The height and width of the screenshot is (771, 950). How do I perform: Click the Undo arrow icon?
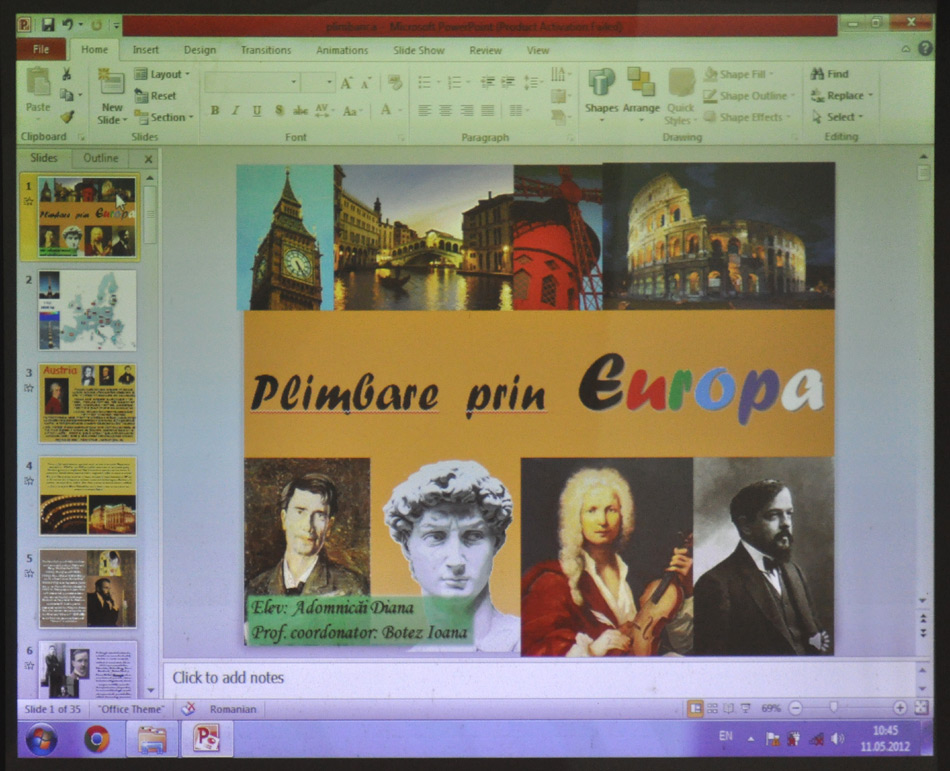67,25
